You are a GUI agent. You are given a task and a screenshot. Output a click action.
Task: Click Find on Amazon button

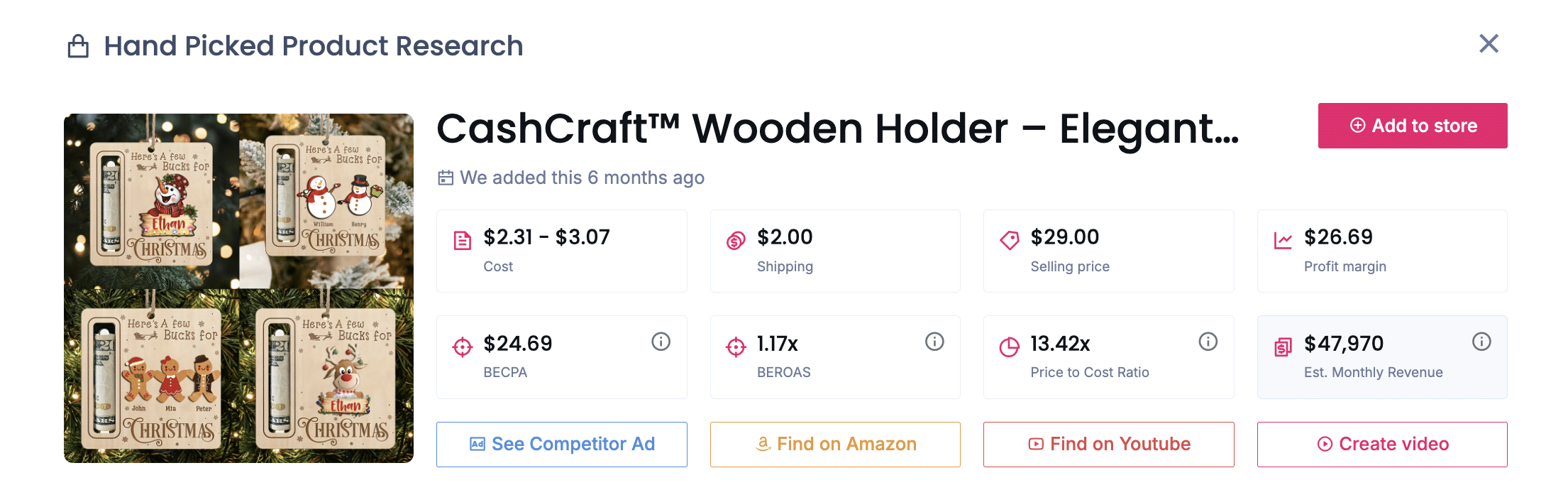835,445
